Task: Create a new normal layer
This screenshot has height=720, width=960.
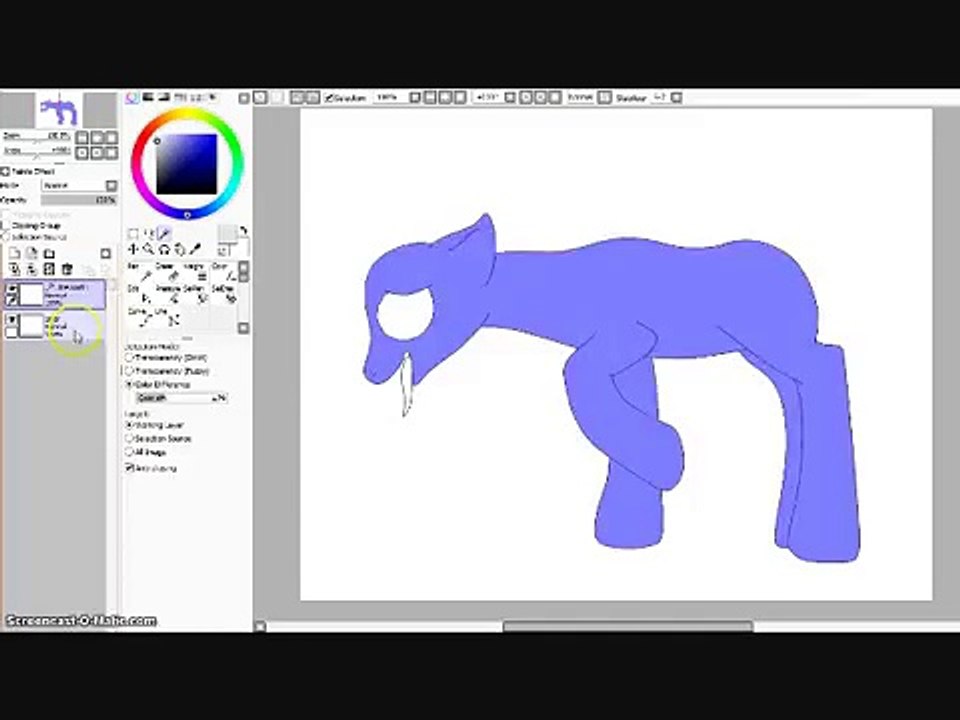Action: [14, 253]
